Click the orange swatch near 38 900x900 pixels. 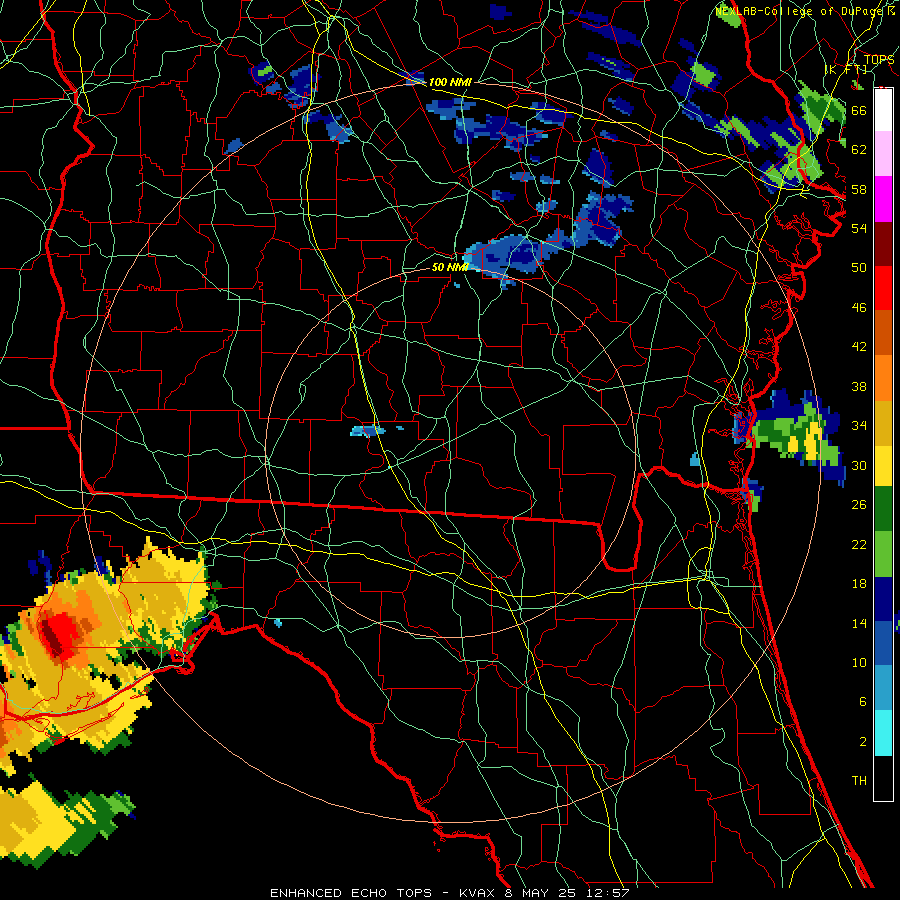click(883, 378)
